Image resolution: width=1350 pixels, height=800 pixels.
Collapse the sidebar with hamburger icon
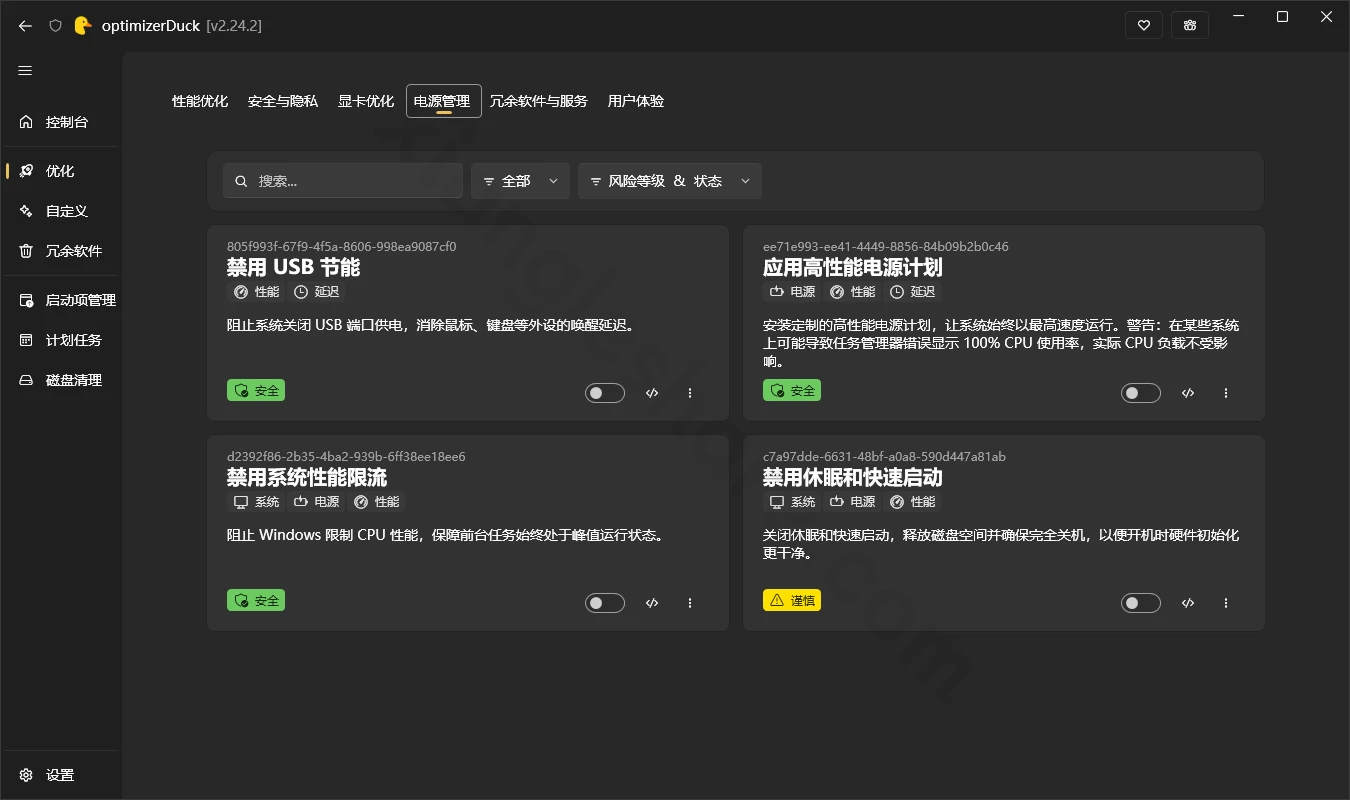click(x=25, y=71)
